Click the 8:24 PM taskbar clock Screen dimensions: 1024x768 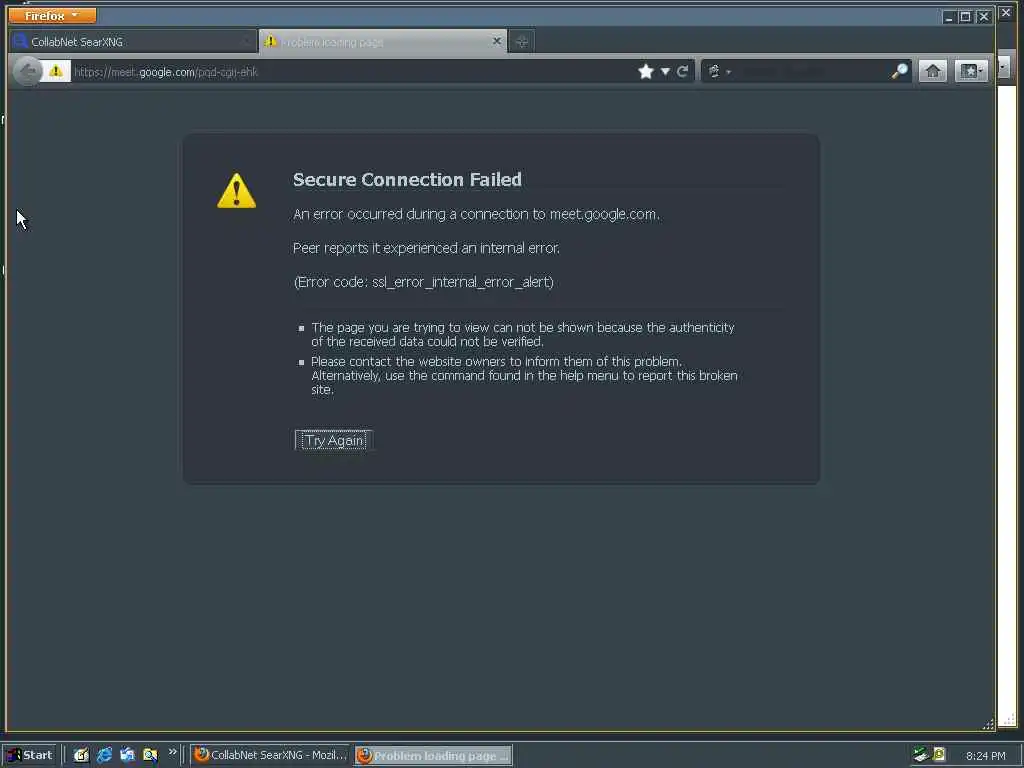(985, 756)
